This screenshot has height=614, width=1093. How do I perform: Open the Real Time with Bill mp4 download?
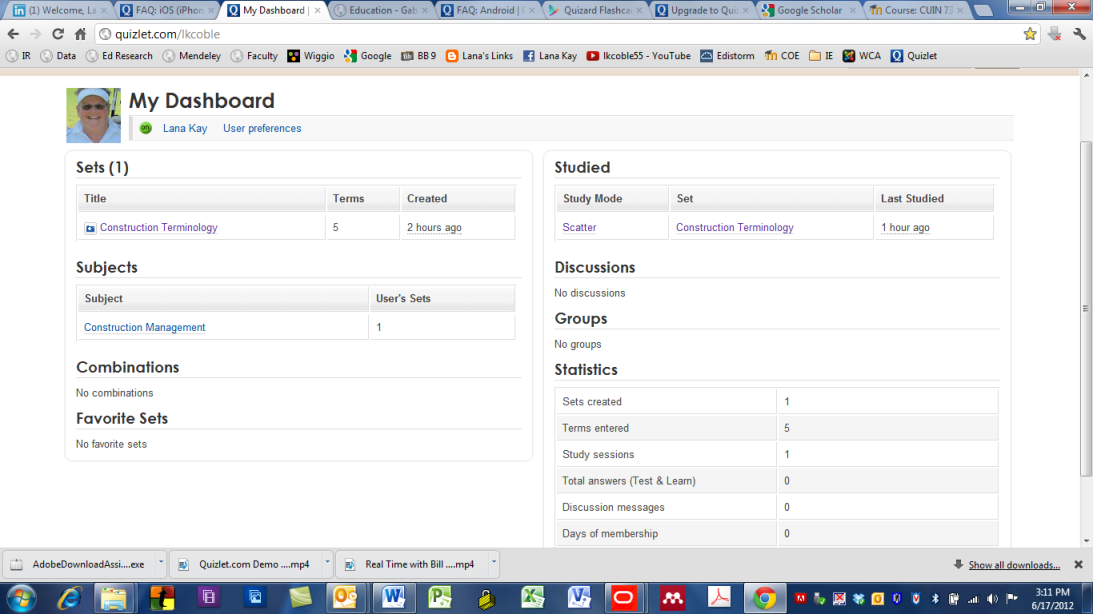coord(411,565)
